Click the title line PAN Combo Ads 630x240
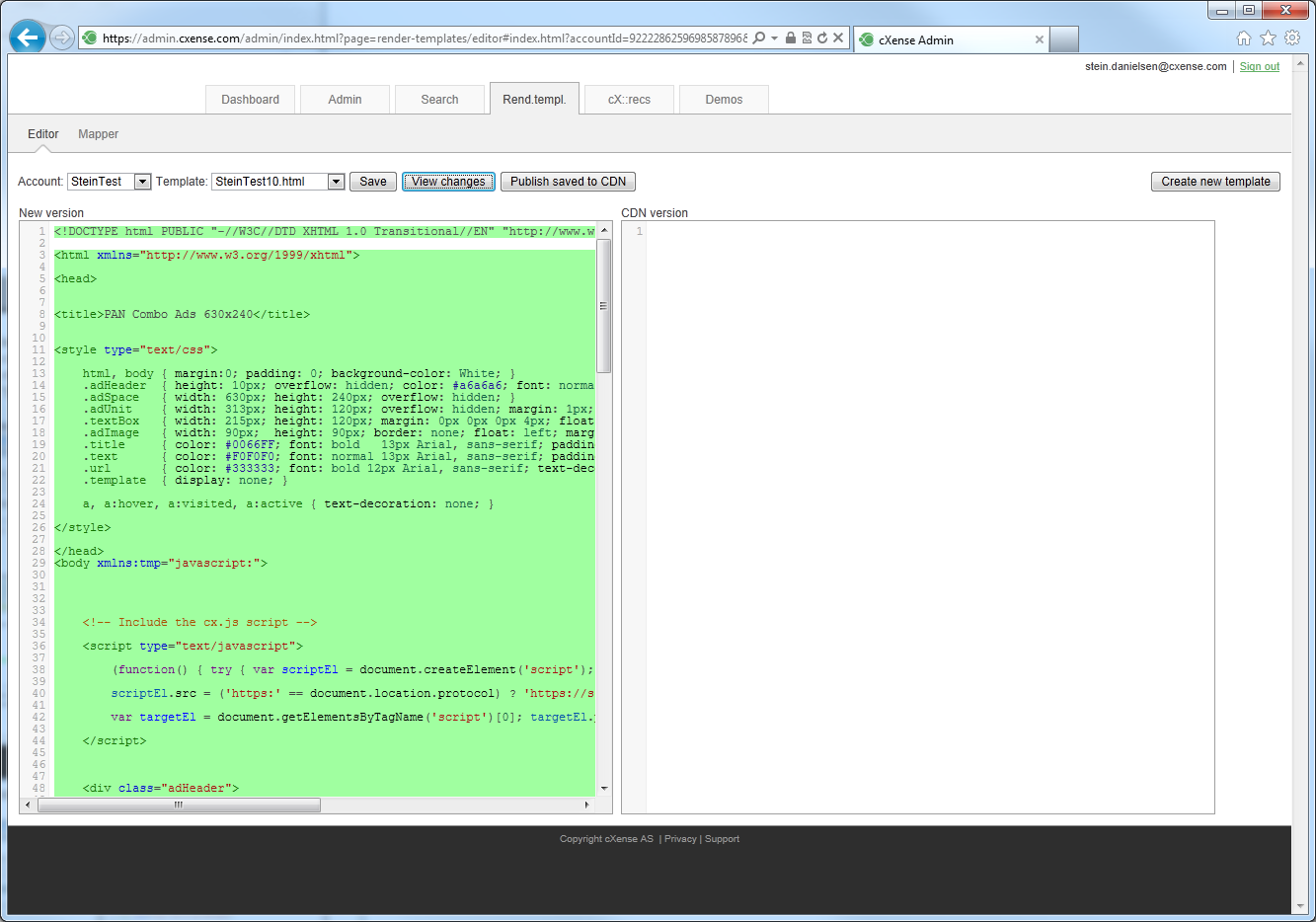Image resolution: width=1316 pixels, height=922 pixels. [183, 314]
